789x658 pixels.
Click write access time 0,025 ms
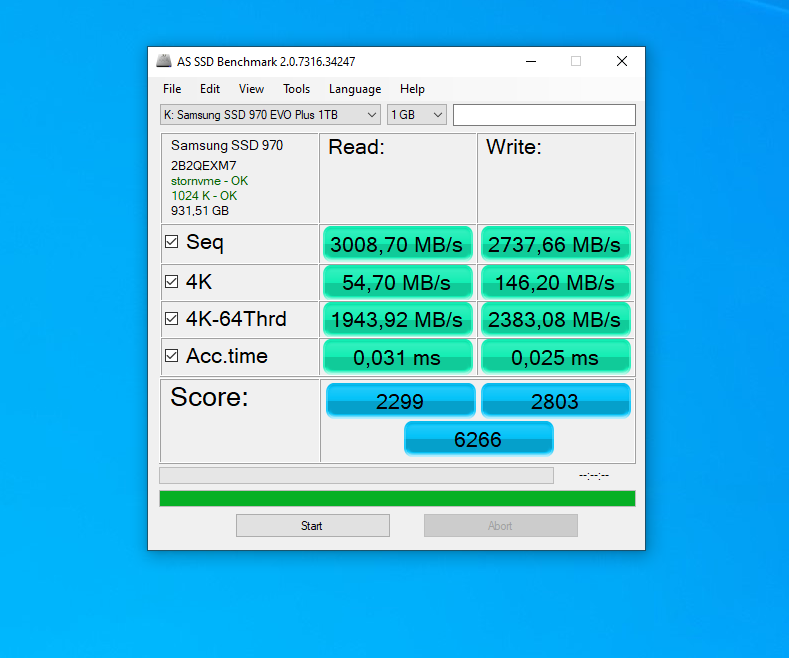tap(555, 357)
